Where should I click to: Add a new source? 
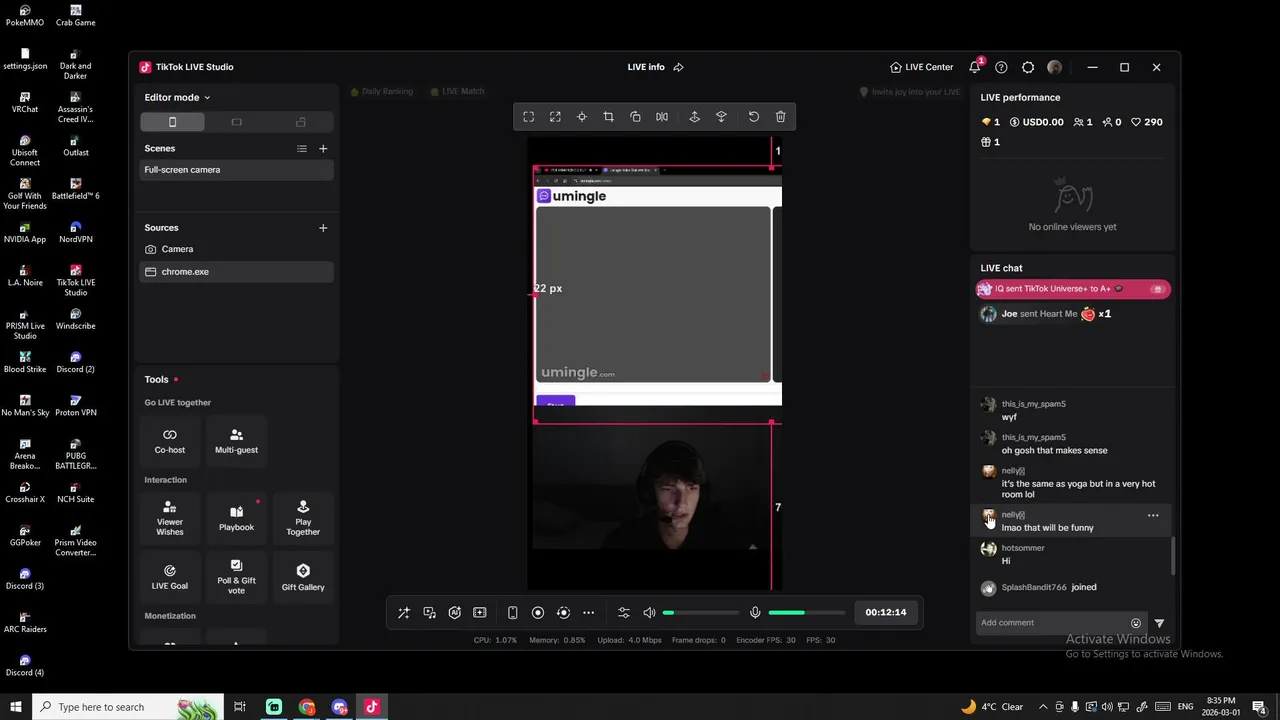323,228
